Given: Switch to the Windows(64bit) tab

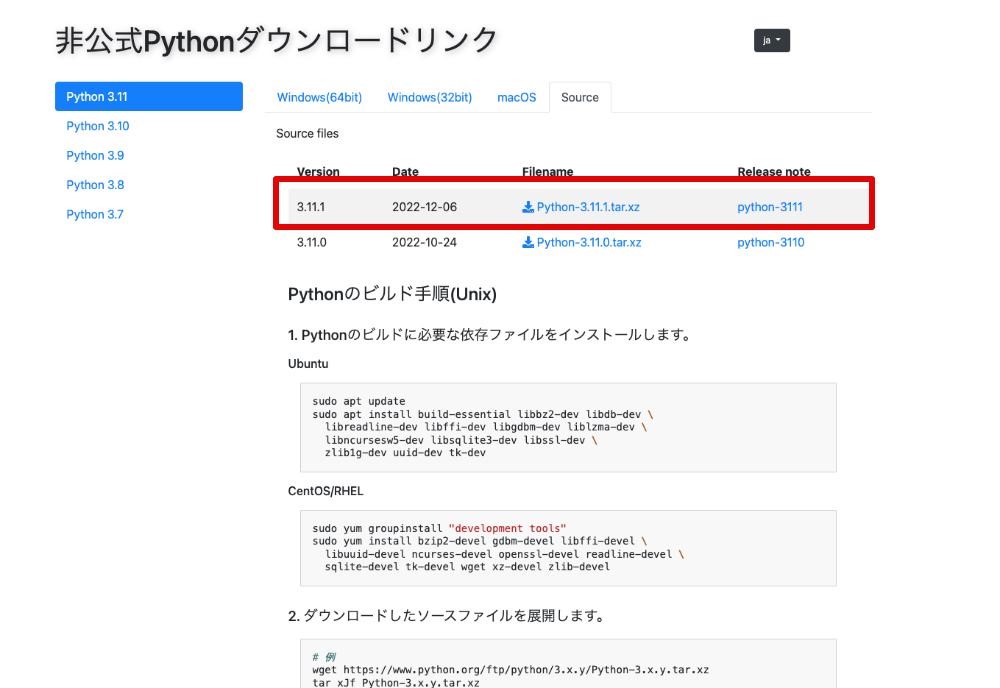Looking at the screenshot, I should (319, 98).
